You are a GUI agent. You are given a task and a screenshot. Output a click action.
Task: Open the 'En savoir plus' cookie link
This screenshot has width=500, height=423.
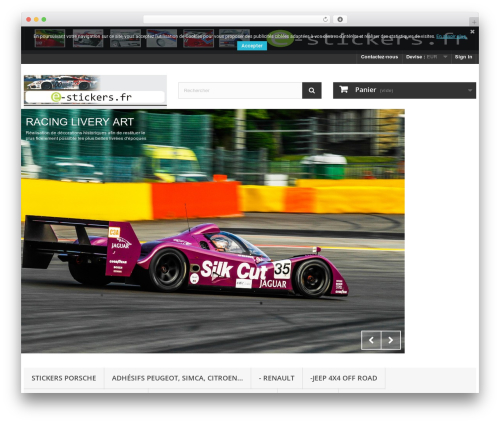point(451,36)
